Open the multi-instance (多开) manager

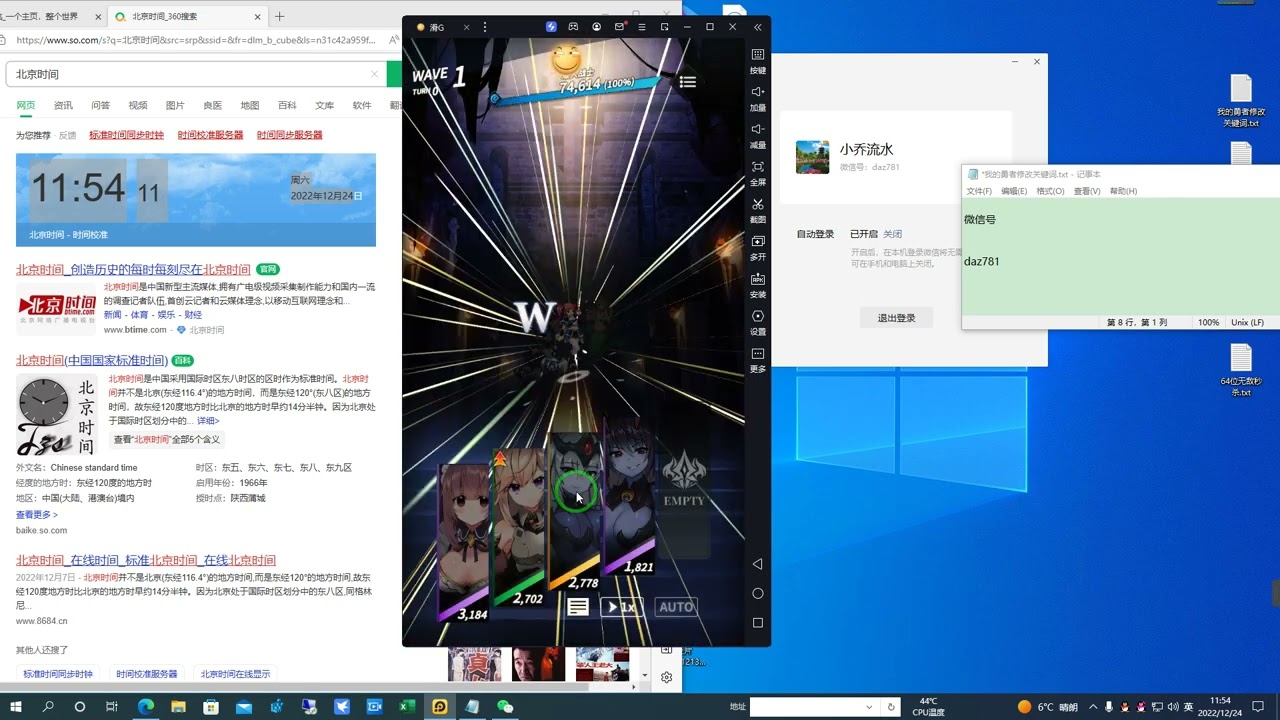[758, 241]
